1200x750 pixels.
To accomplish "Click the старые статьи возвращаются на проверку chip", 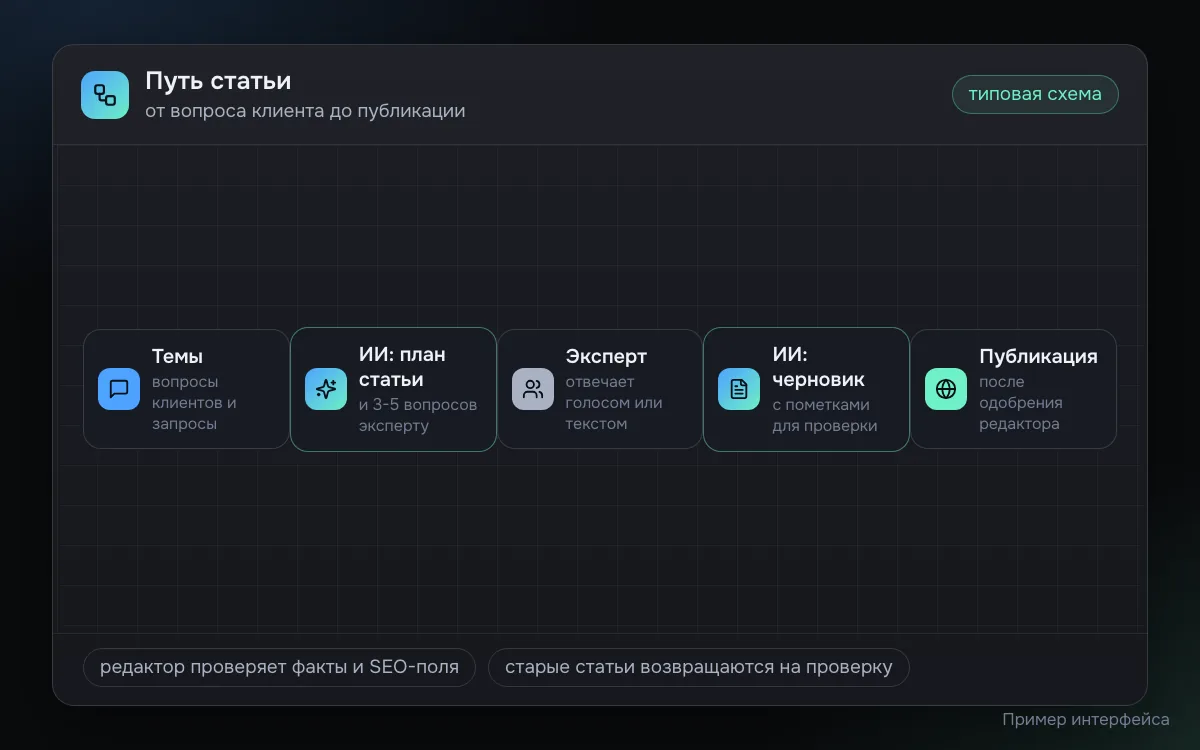I will tap(698, 667).
